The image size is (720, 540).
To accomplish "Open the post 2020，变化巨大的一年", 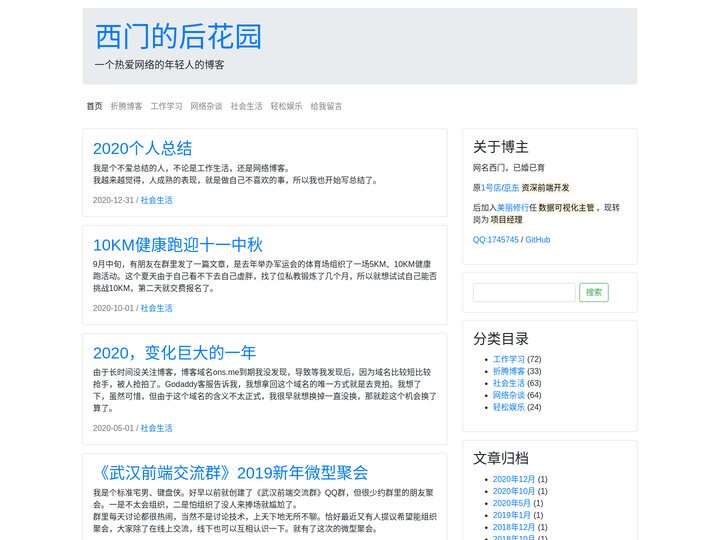I will (x=174, y=353).
